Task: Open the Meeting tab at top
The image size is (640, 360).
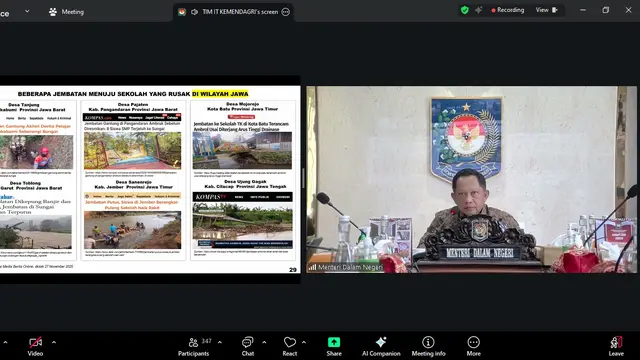Action: [67, 12]
